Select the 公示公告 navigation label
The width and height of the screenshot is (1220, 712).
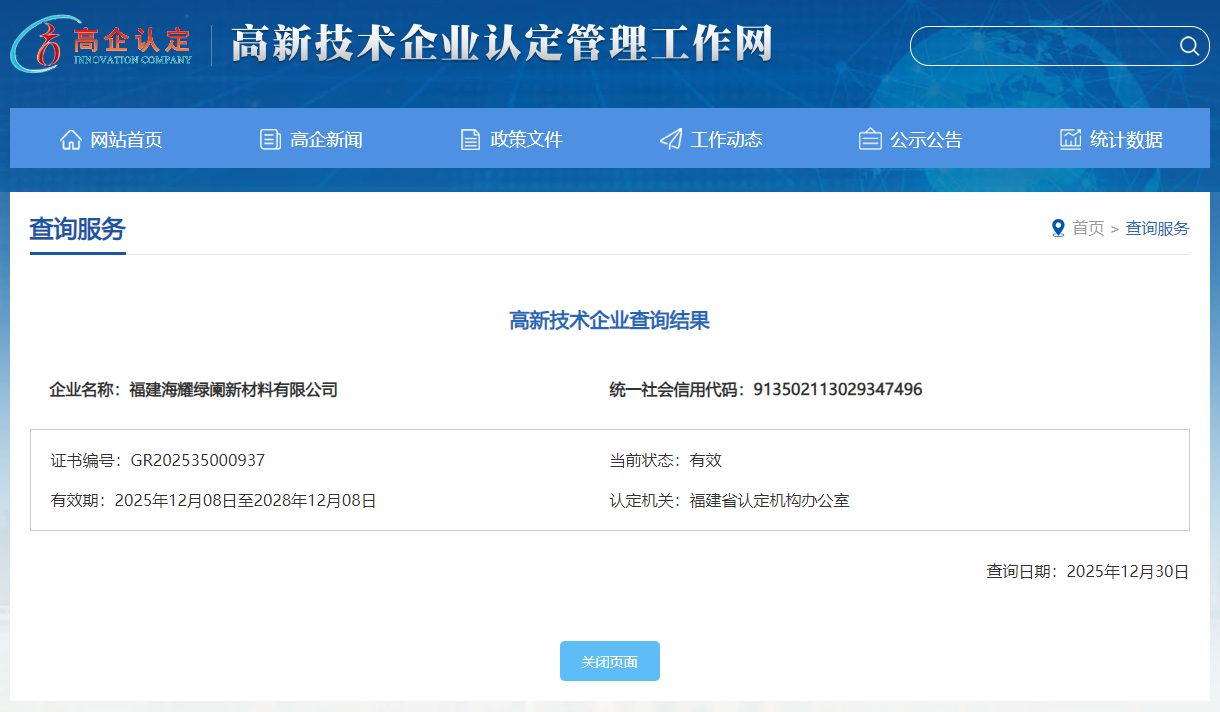926,140
